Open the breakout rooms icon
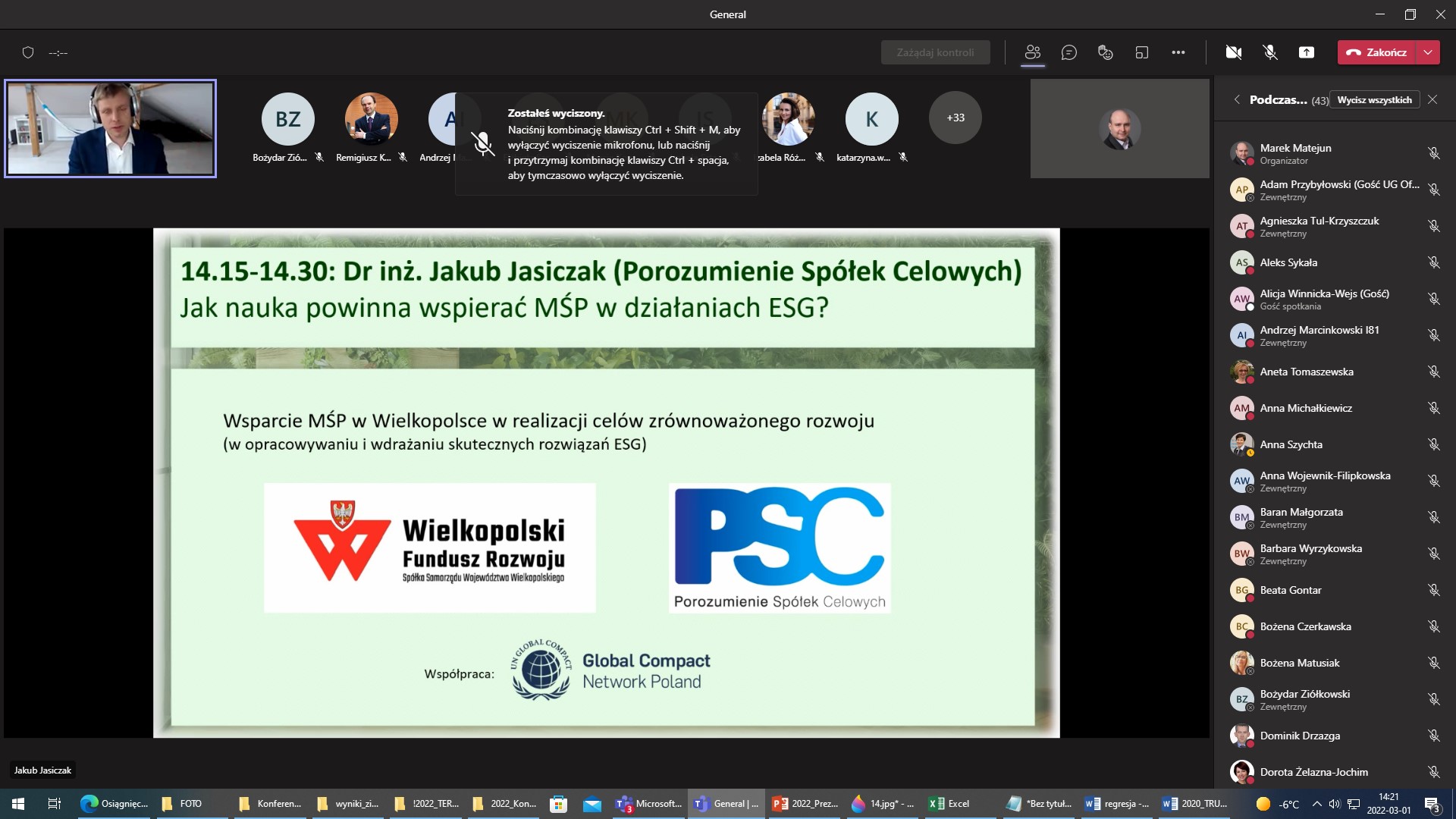The height and width of the screenshot is (819, 1456). click(1142, 52)
